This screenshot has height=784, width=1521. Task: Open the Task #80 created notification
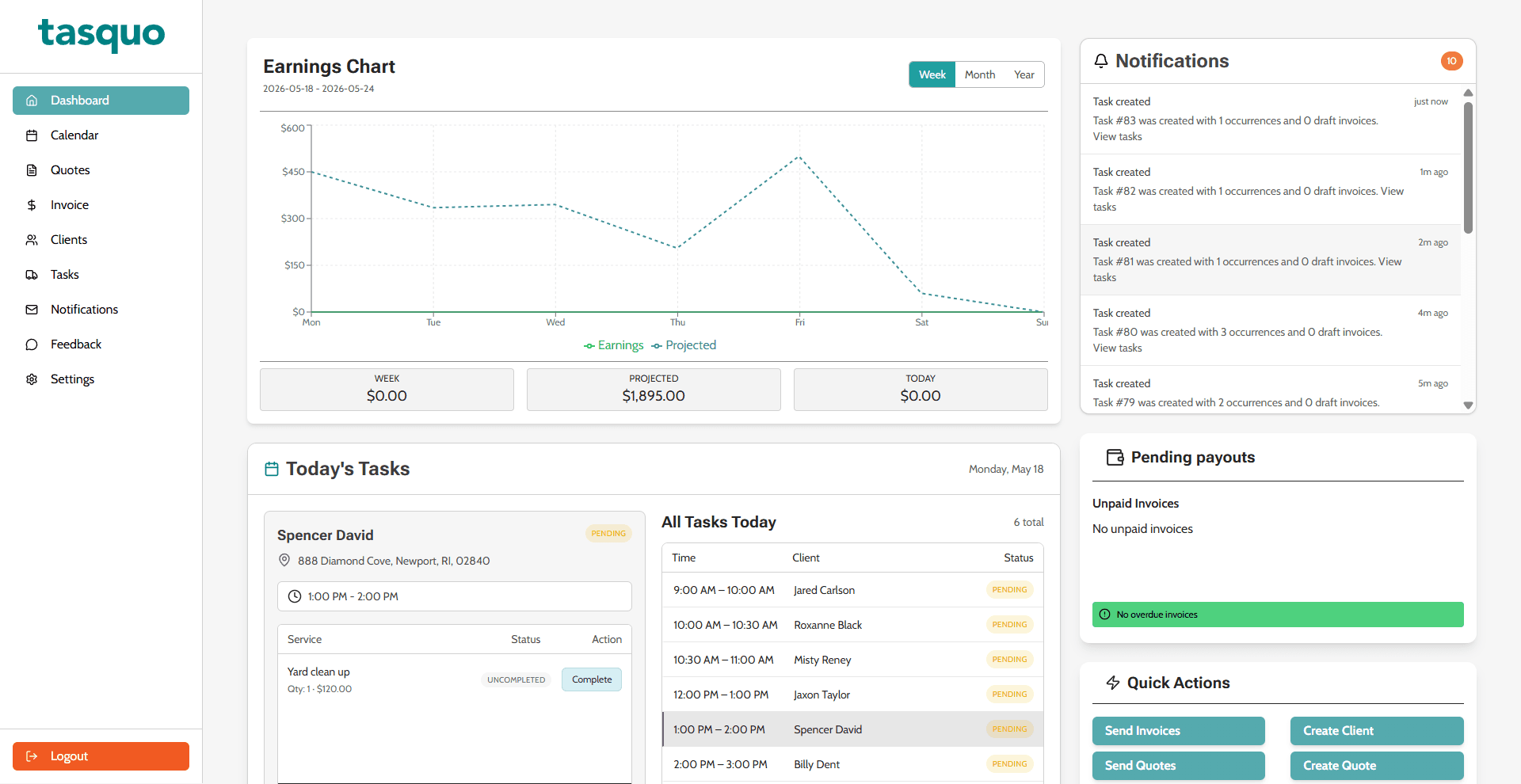click(1271, 330)
